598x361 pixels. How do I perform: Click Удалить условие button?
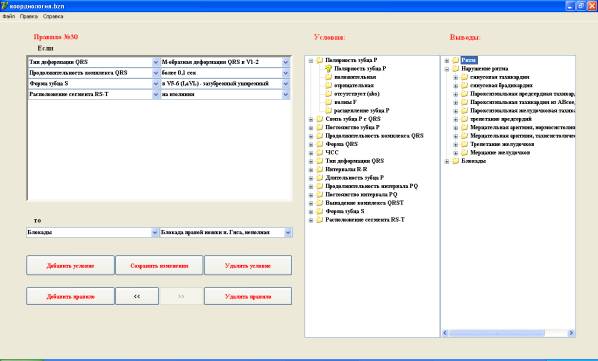tap(248, 265)
